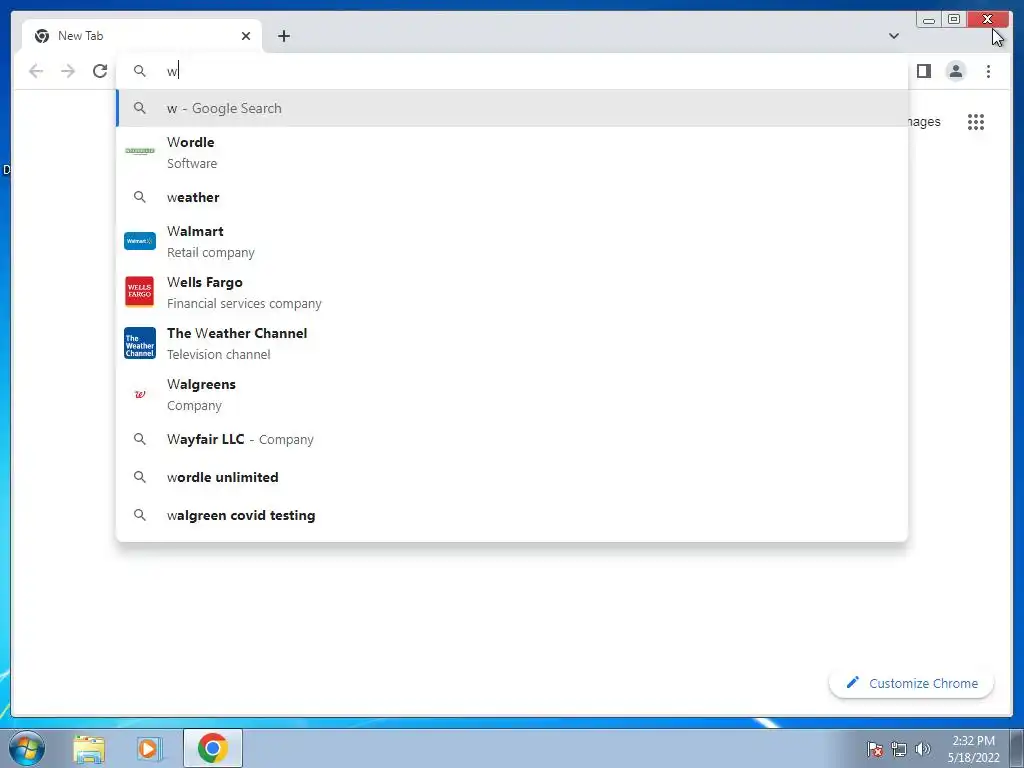The width and height of the screenshot is (1024, 768).
Task: Open the Windows Start menu
Action: click(27, 748)
